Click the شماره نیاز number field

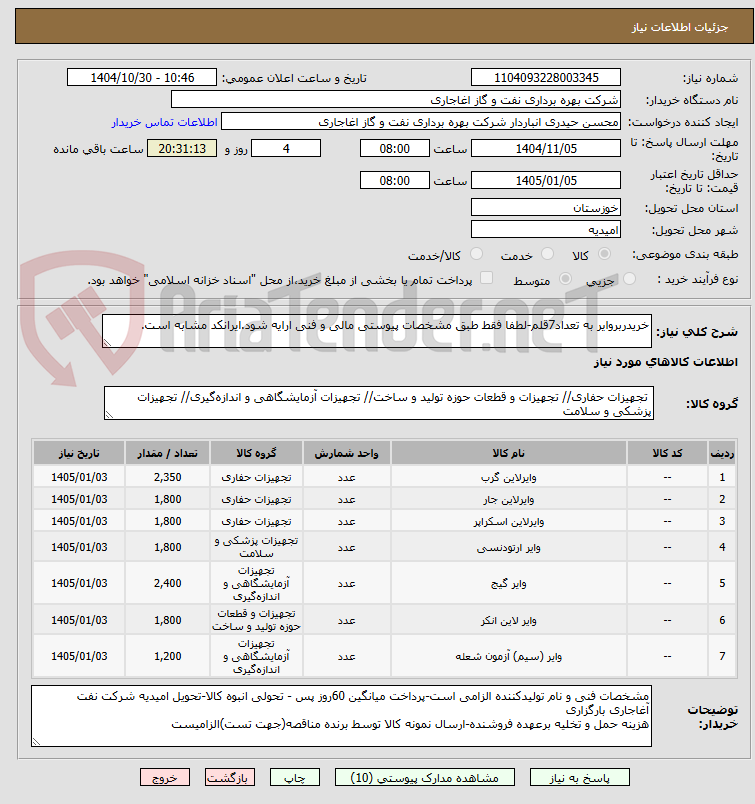[546, 77]
